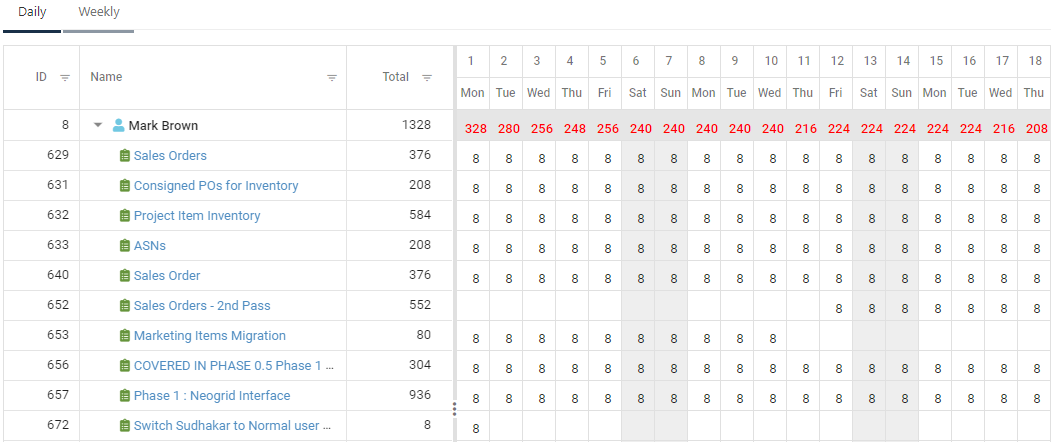Image resolution: width=1051 pixels, height=442 pixels.
Task: Switch to the Weekly tab
Action: [x=99, y=13]
